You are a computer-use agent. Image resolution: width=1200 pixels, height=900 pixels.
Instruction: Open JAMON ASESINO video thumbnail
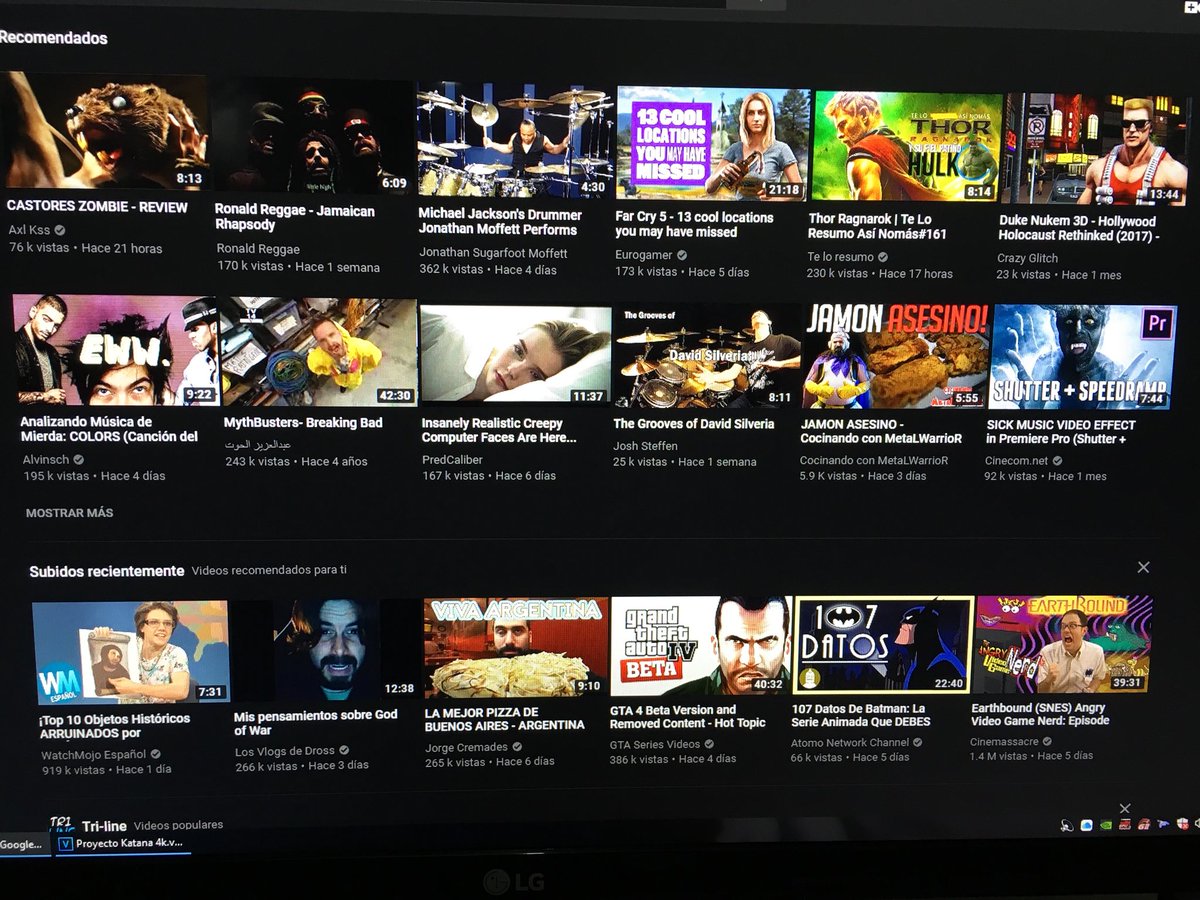(x=896, y=356)
